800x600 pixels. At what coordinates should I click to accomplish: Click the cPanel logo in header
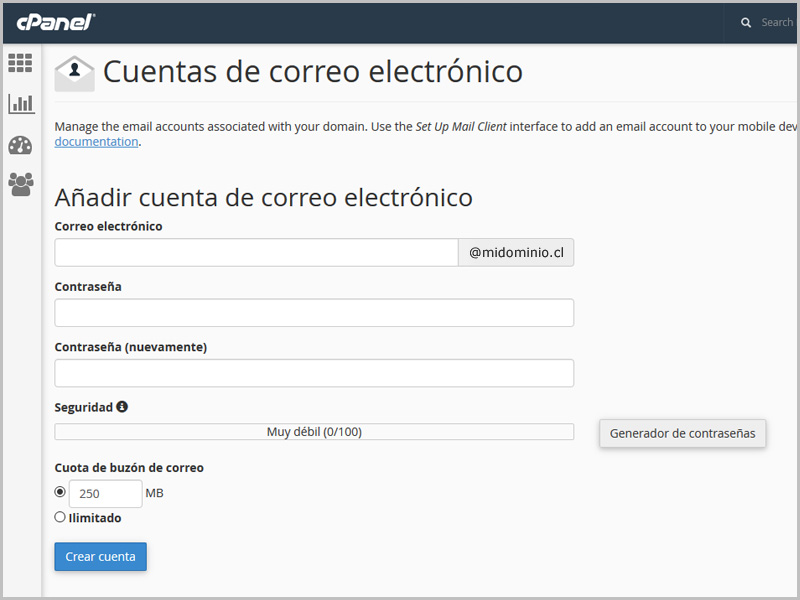coord(55,22)
